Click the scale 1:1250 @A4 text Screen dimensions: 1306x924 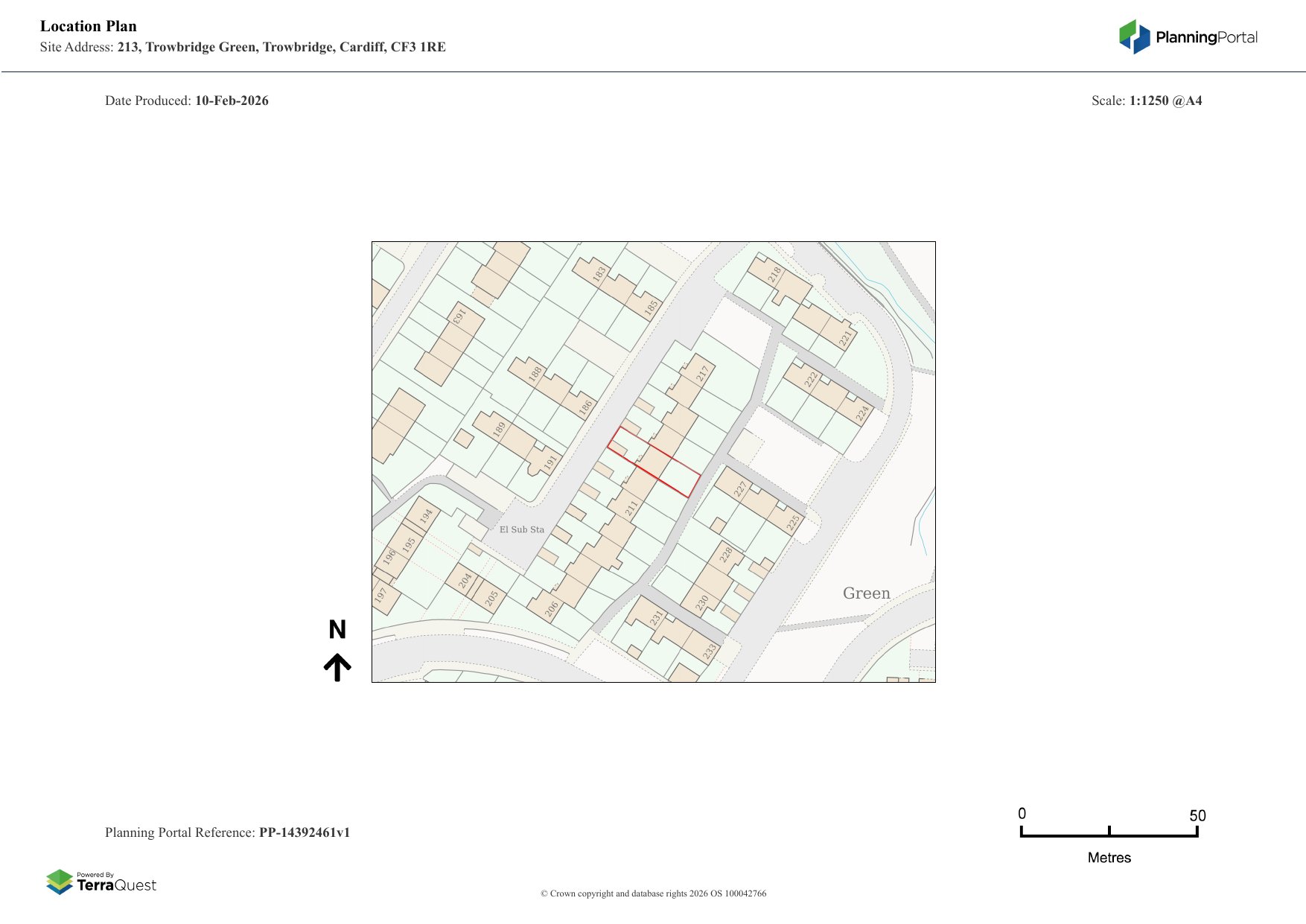pos(1165,101)
